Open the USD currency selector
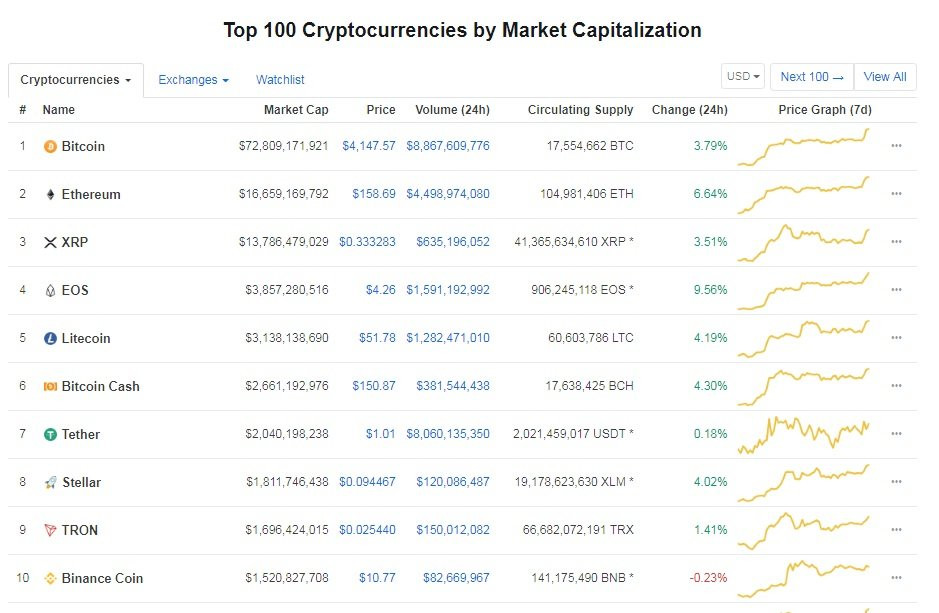The height and width of the screenshot is (613, 939). [744, 77]
